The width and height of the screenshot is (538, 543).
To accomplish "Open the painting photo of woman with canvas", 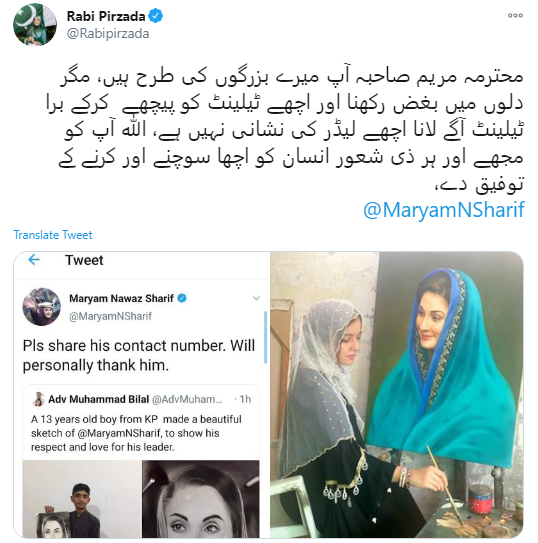I will point(397,395).
